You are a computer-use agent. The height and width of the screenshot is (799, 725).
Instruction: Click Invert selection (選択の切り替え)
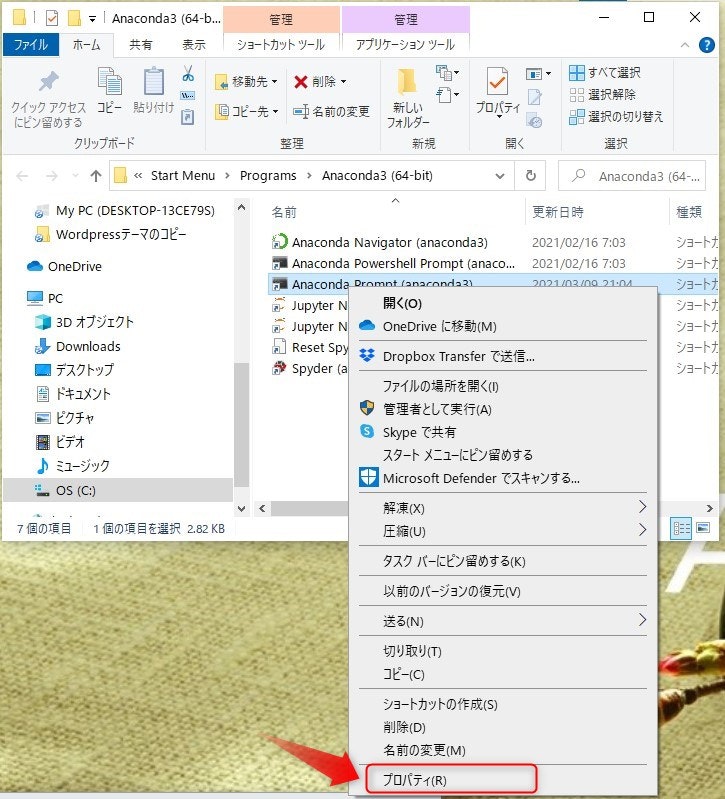[616, 117]
